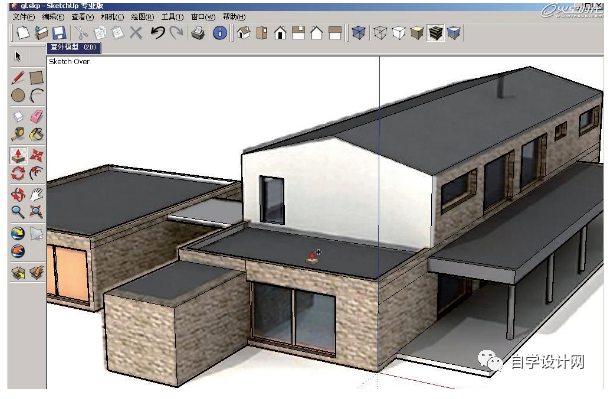This screenshot has width=613, height=399.
Task: Click the Redo arrow icon
Action: click(x=177, y=33)
